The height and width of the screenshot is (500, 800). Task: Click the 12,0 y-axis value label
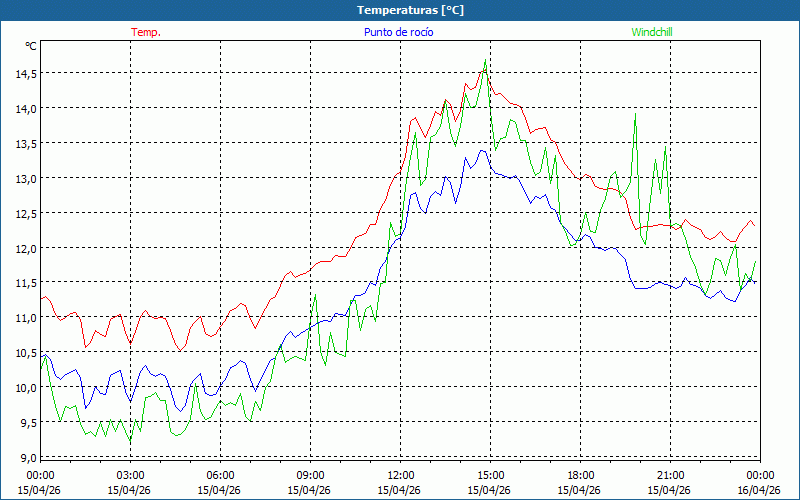25,248
